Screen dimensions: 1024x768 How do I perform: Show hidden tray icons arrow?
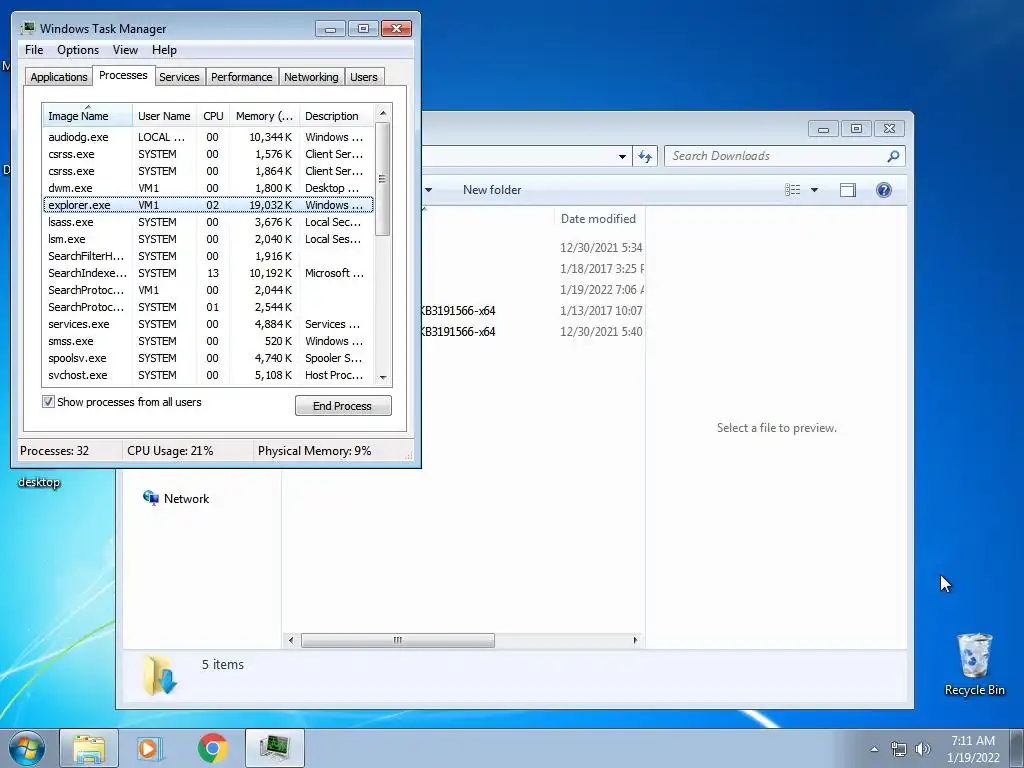coord(874,749)
